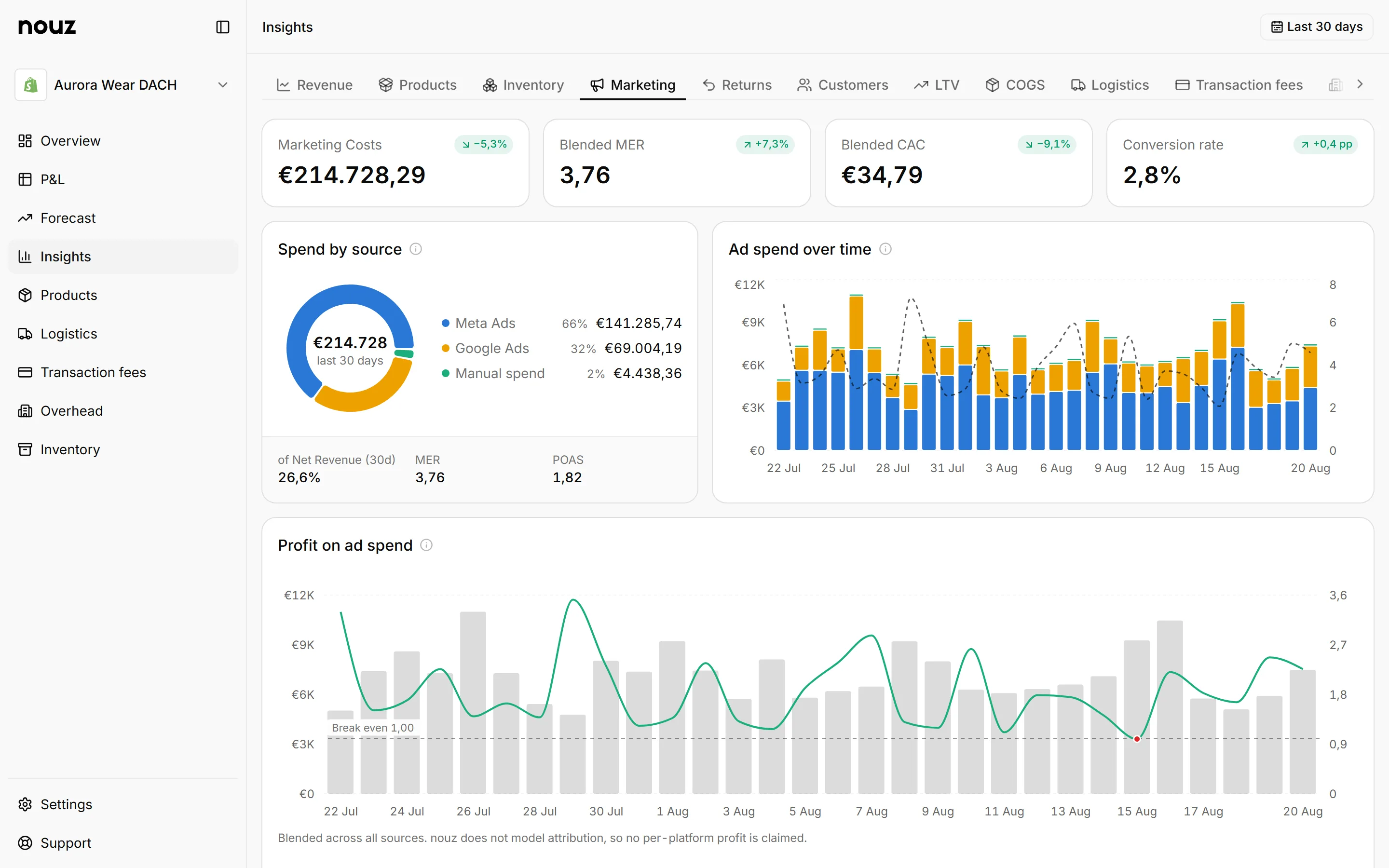
Task: Click the info icon next to Profit on ad spend
Action: tap(426, 545)
